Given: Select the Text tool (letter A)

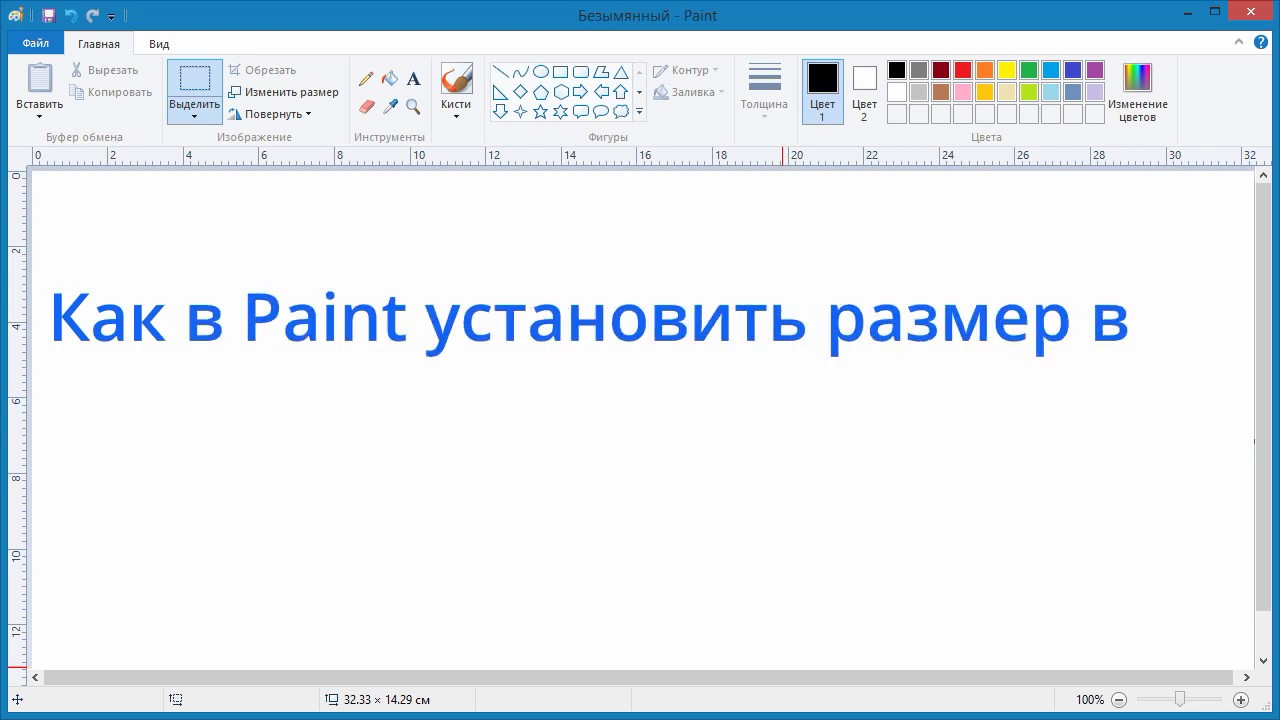Looking at the screenshot, I should (413, 79).
